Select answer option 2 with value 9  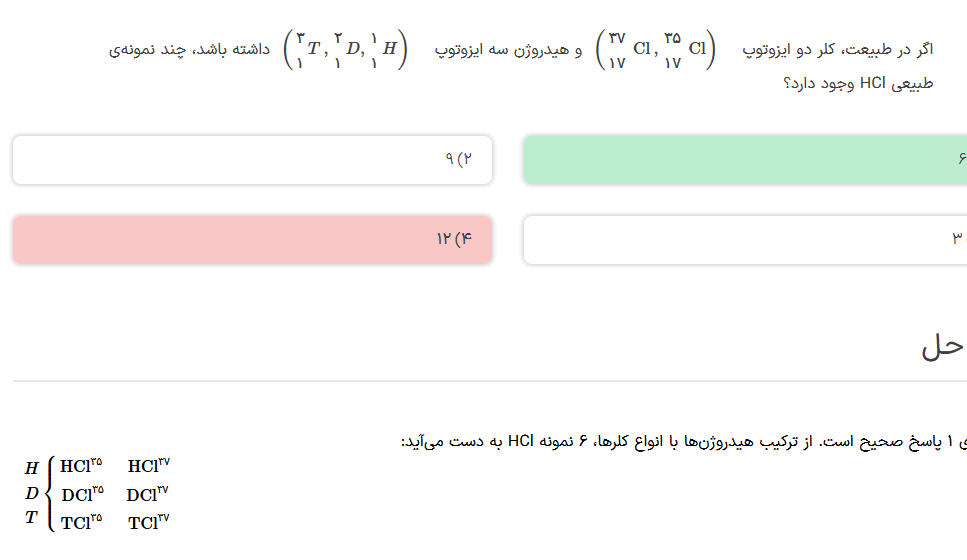tap(252, 160)
